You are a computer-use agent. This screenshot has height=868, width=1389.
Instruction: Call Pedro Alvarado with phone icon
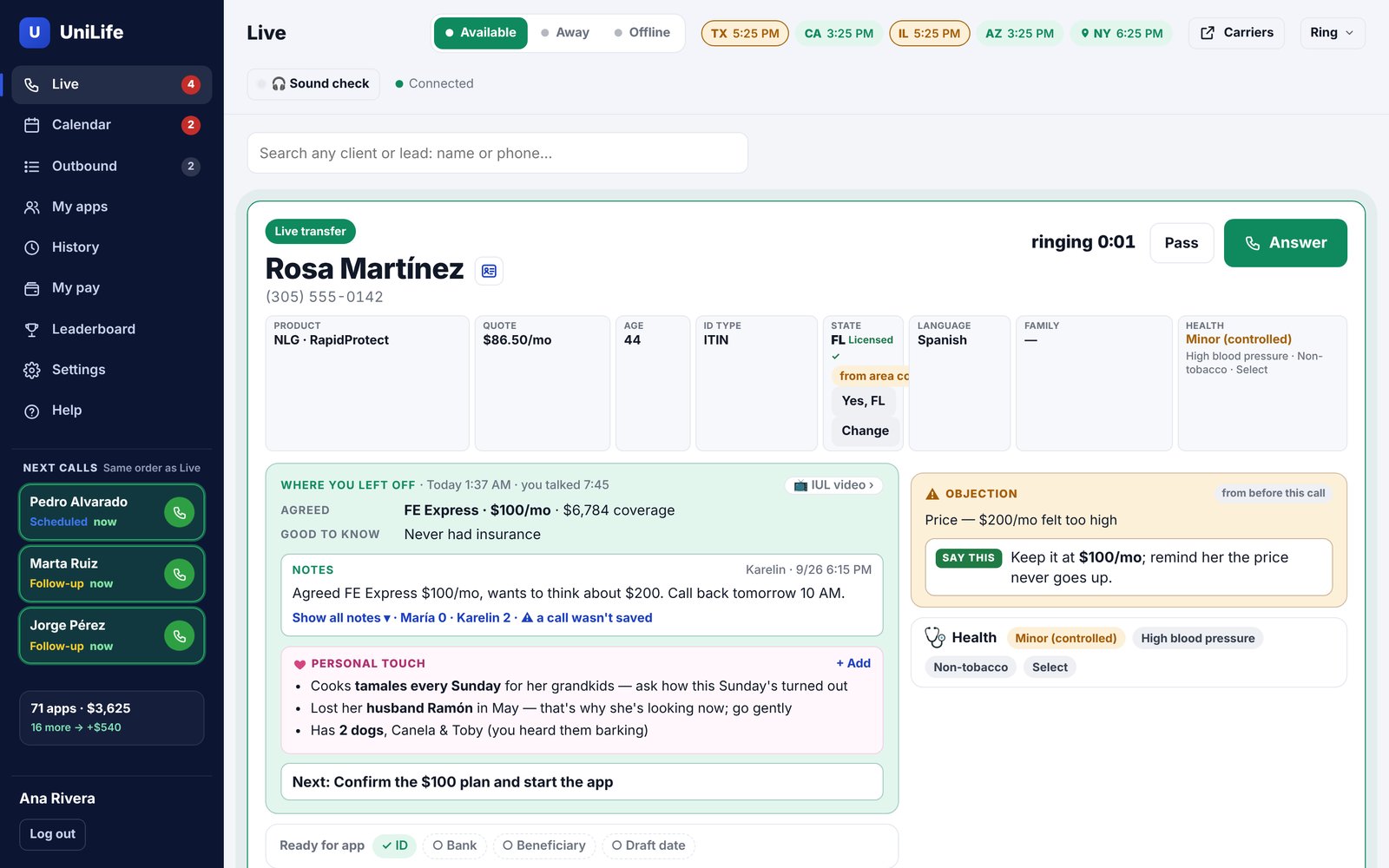click(x=179, y=512)
